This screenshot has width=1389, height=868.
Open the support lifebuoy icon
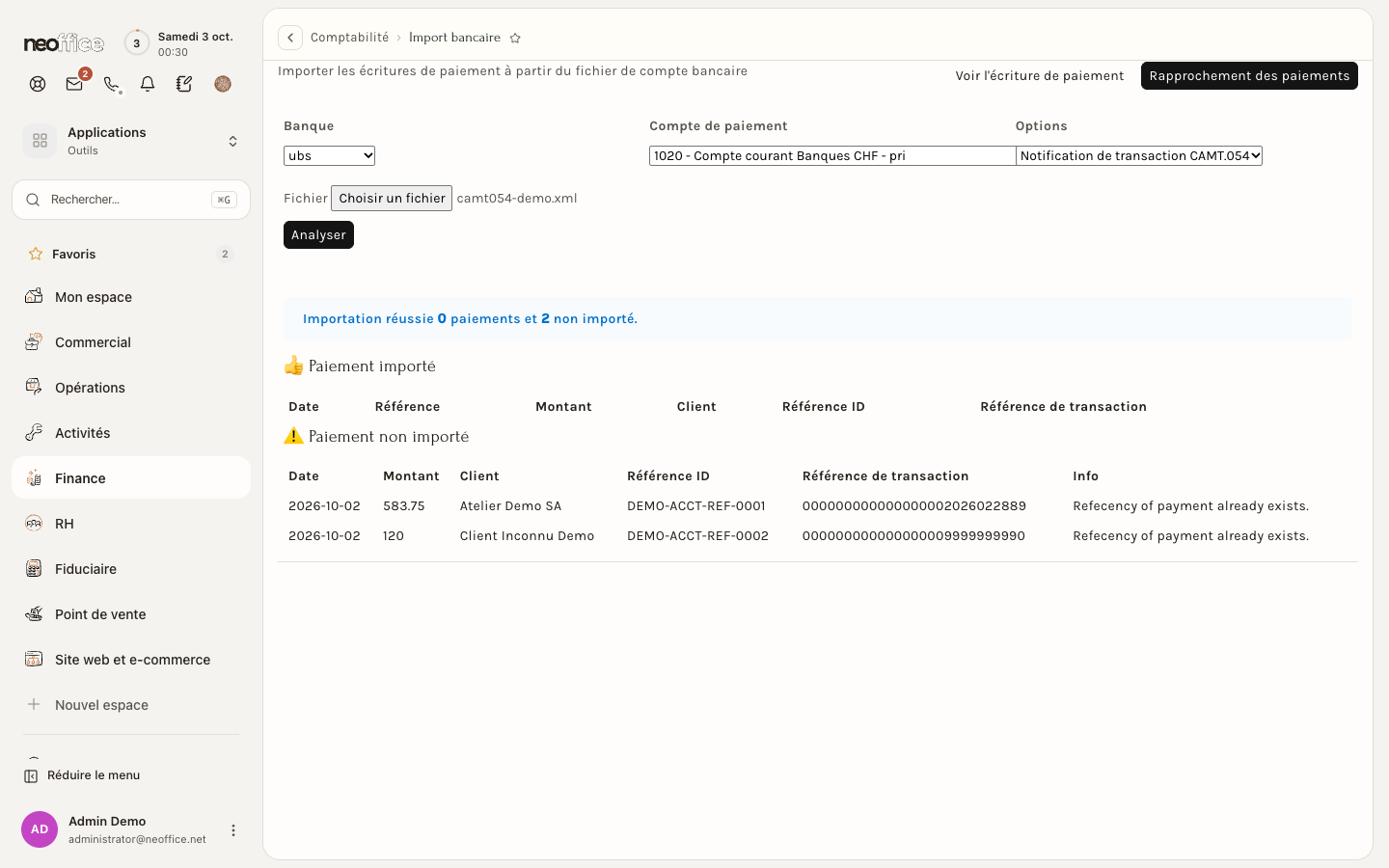pos(38,84)
